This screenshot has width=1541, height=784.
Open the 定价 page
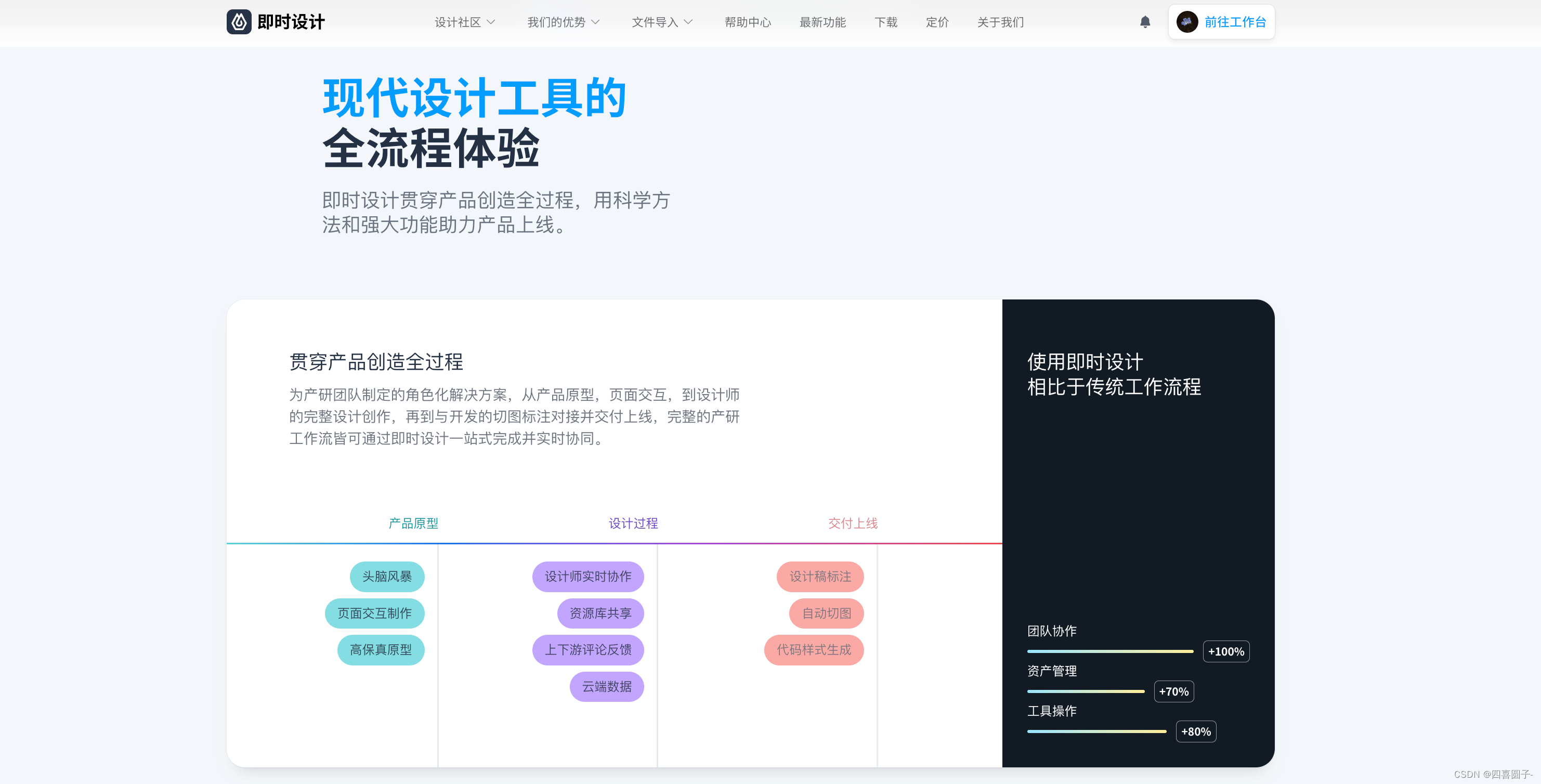point(937,22)
